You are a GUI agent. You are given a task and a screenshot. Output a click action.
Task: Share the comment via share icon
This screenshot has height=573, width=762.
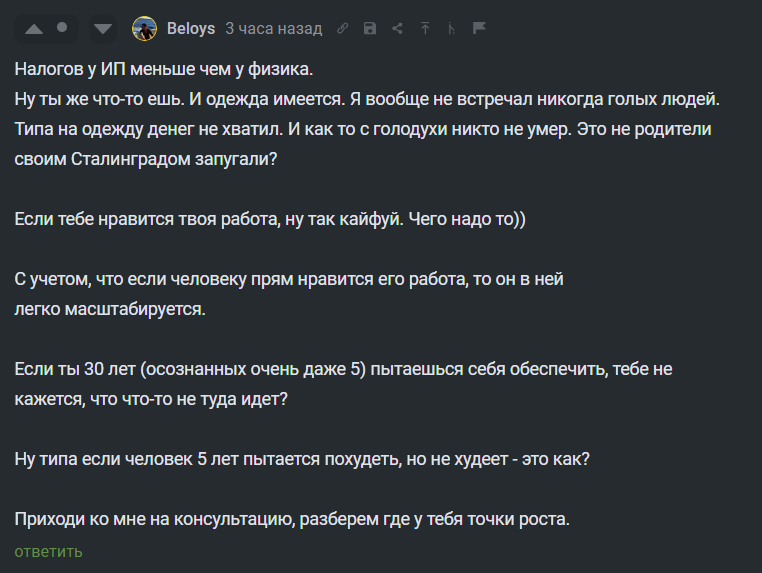tap(397, 29)
